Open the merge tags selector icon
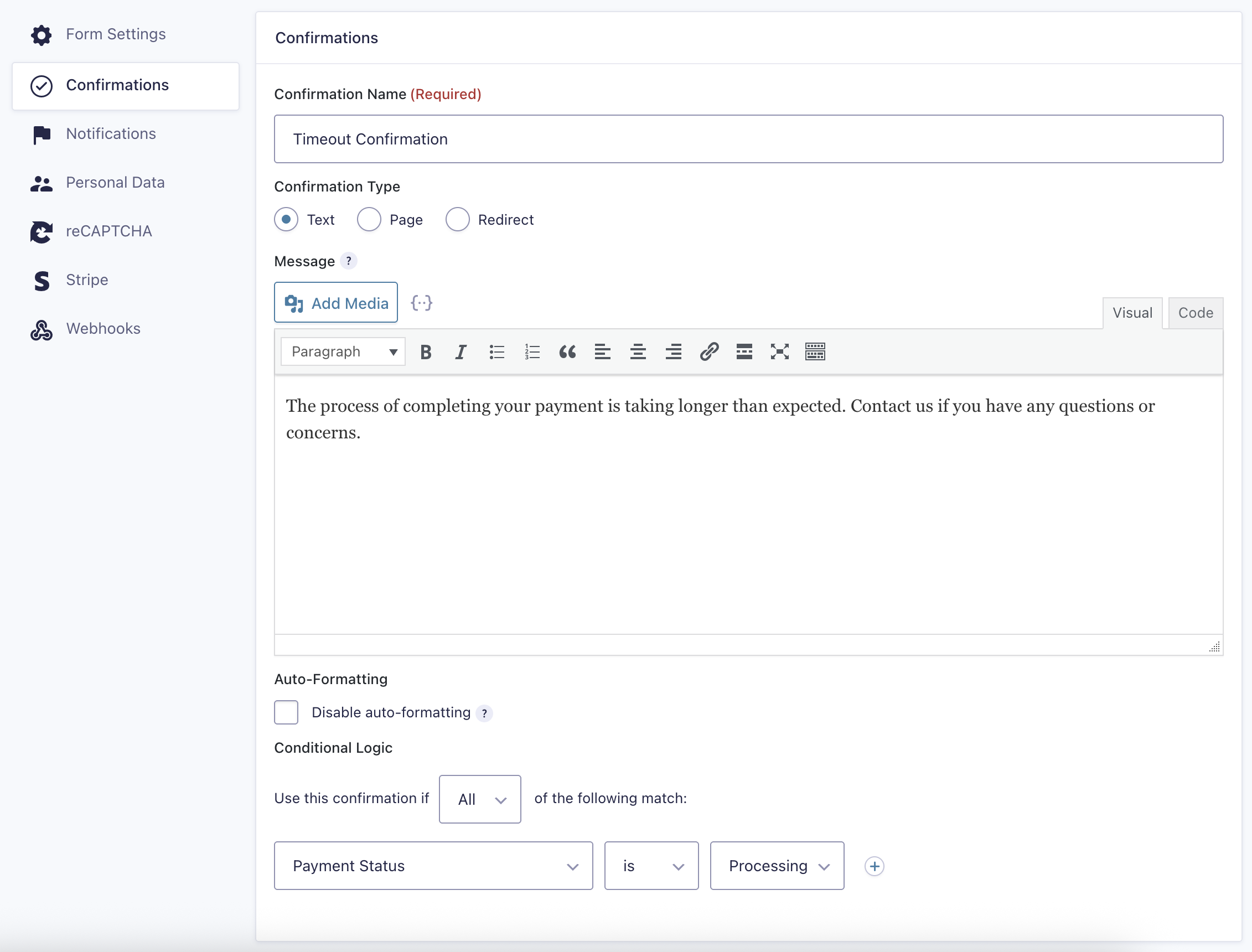This screenshot has height=952, width=1252. [422, 303]
